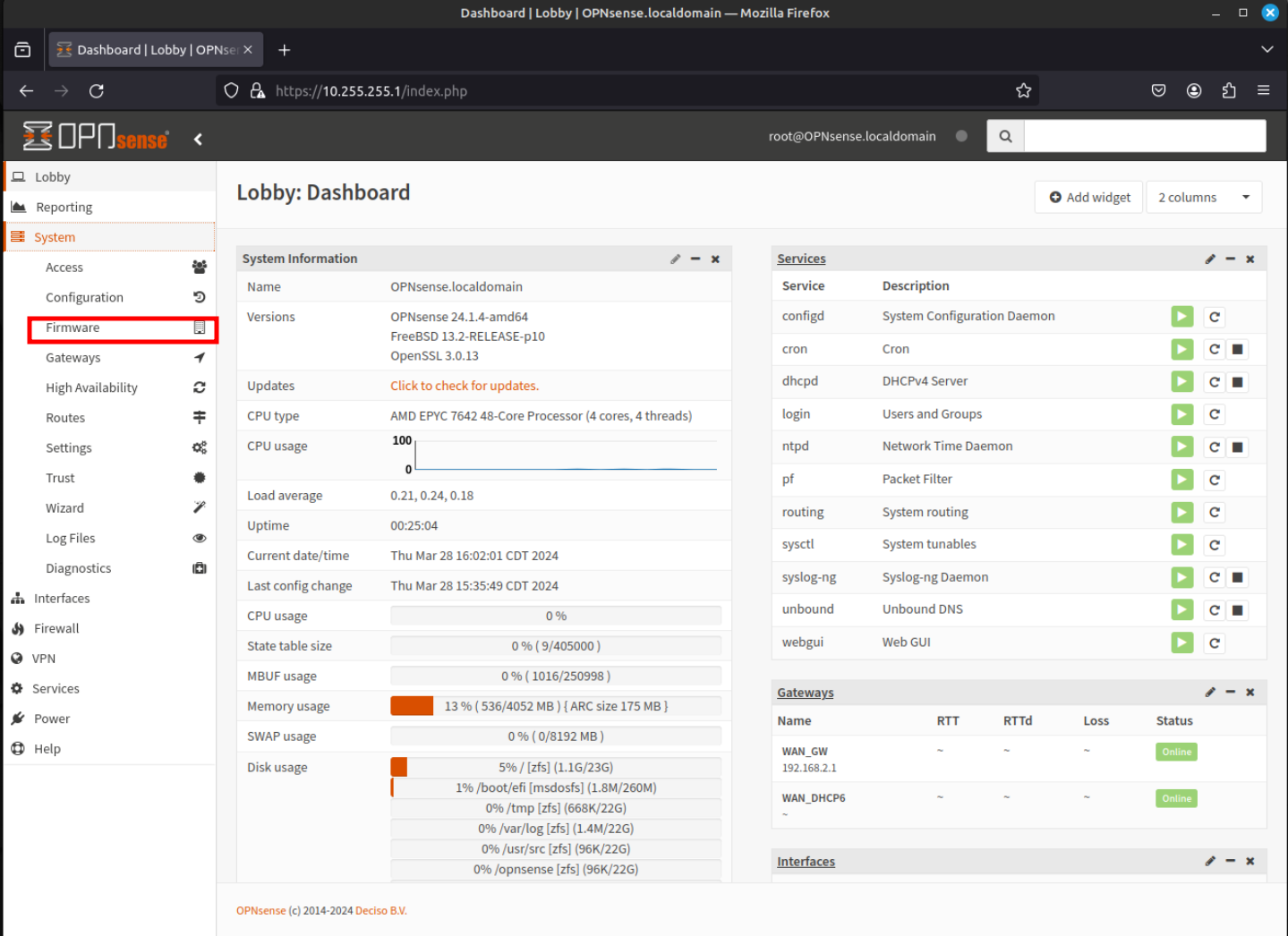Click the green status icon for webgui

(1182, 642)
